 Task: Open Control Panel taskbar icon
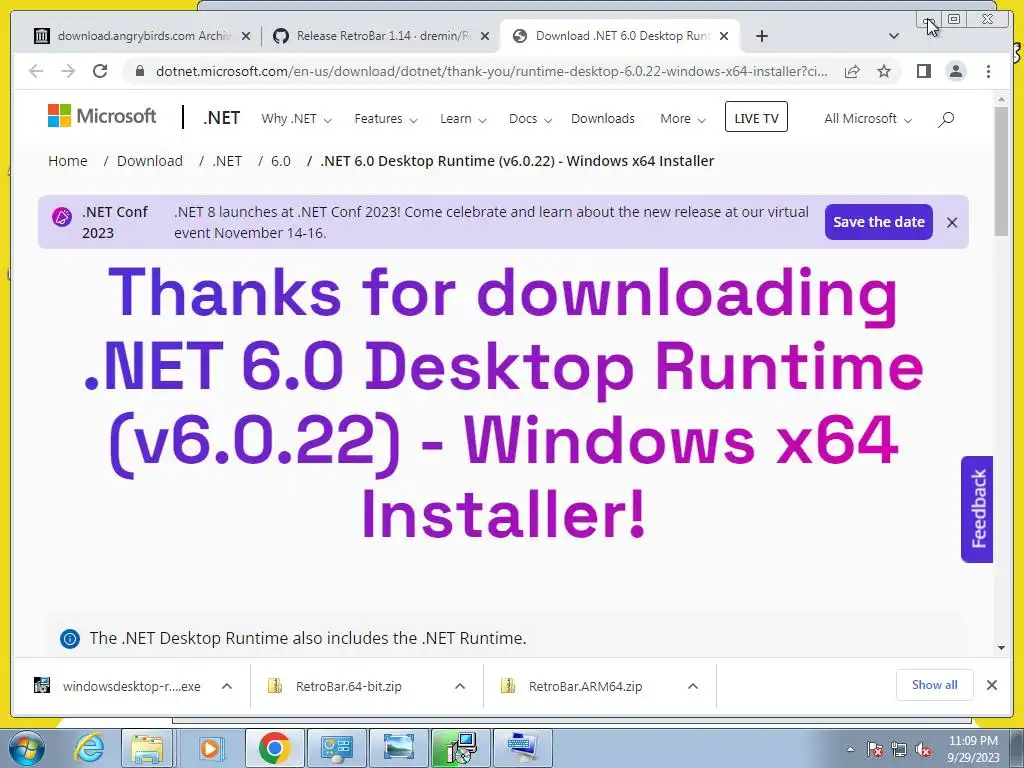click(336, 748)
